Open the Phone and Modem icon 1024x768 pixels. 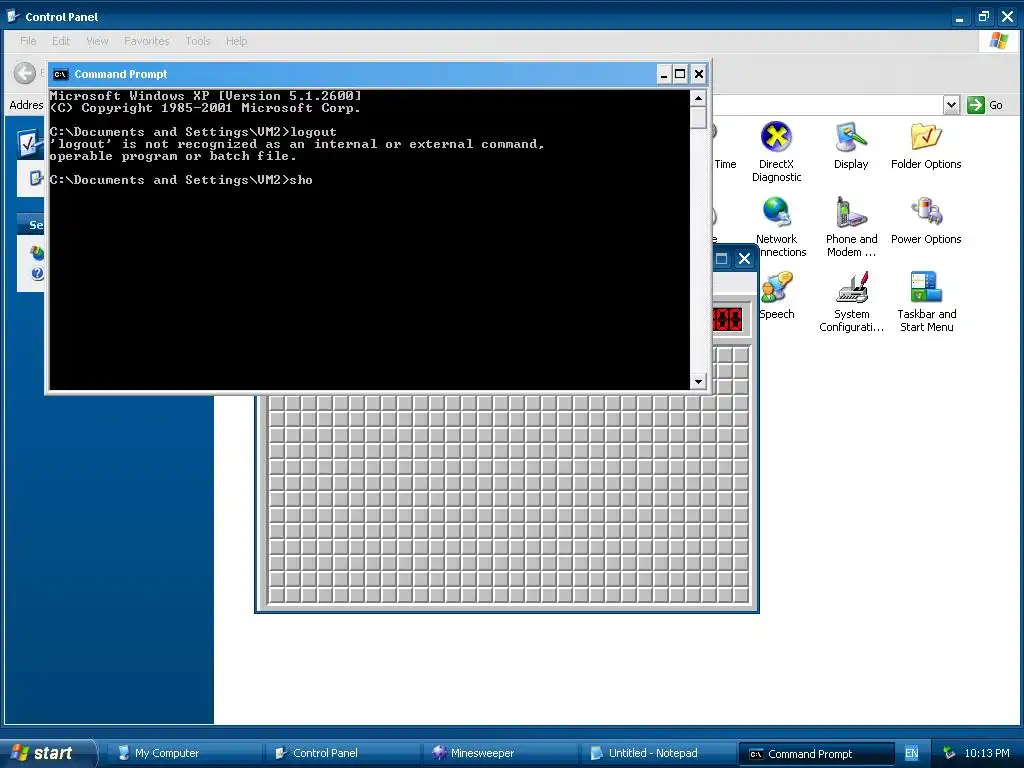(x=851, y=227)
